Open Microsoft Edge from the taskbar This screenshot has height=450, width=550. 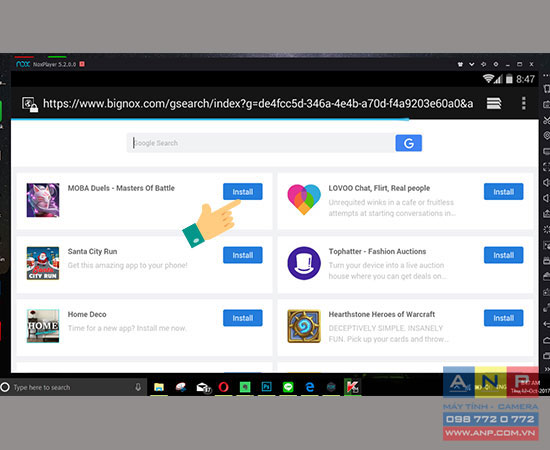click(310, 387)
